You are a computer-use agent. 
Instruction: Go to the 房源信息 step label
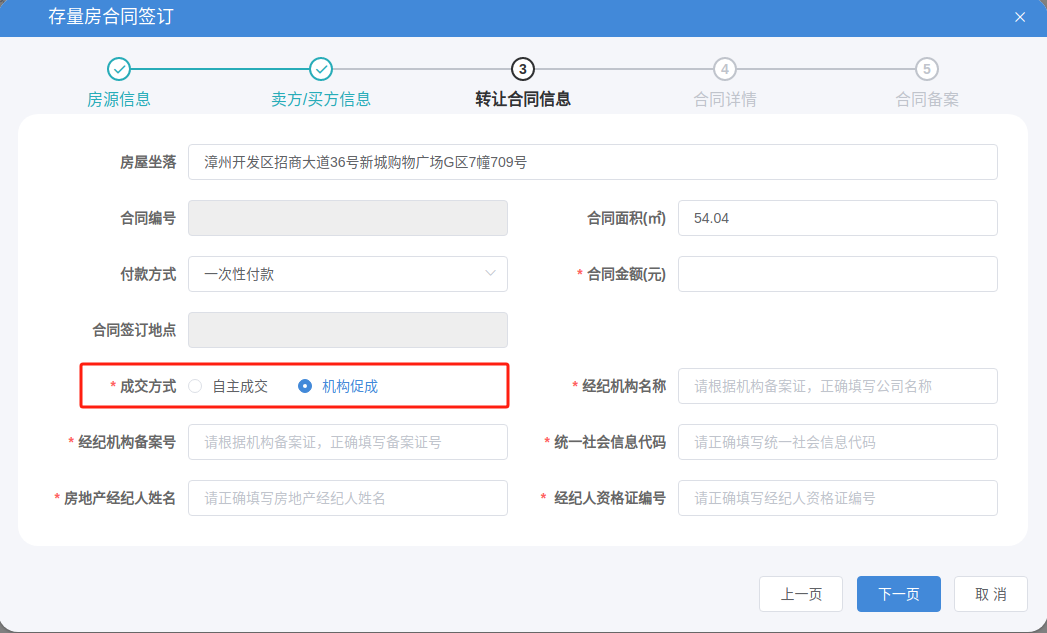pyautogui.click(x=119, y=99)
